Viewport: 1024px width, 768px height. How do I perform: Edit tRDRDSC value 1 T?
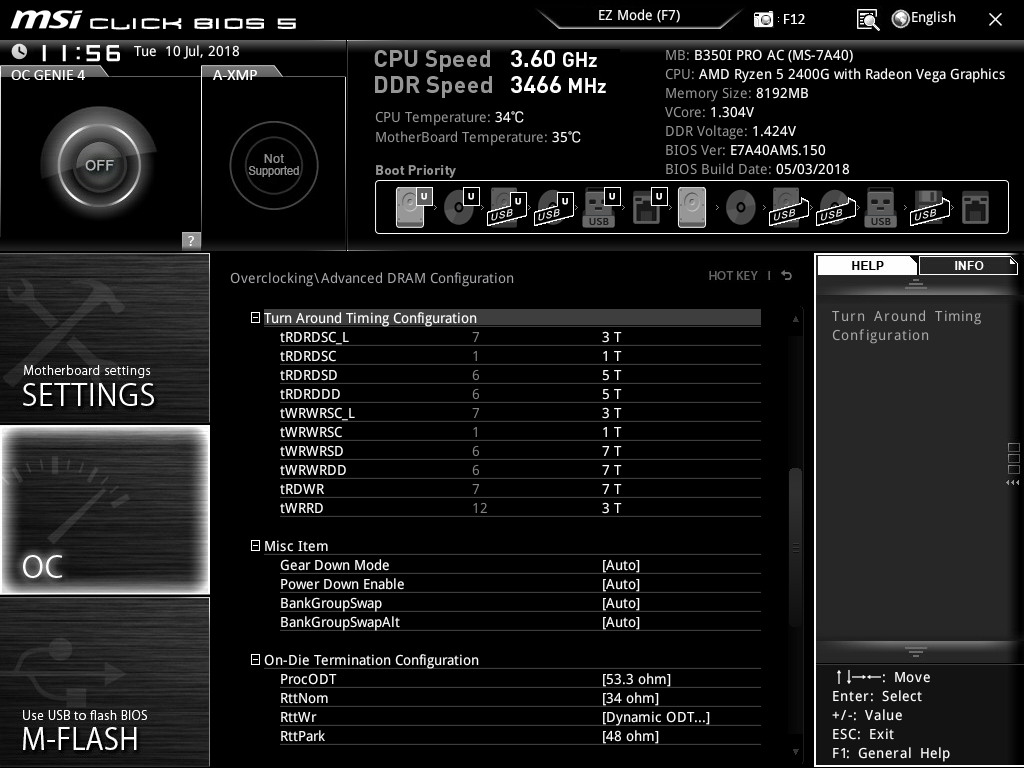click(611, 356)
